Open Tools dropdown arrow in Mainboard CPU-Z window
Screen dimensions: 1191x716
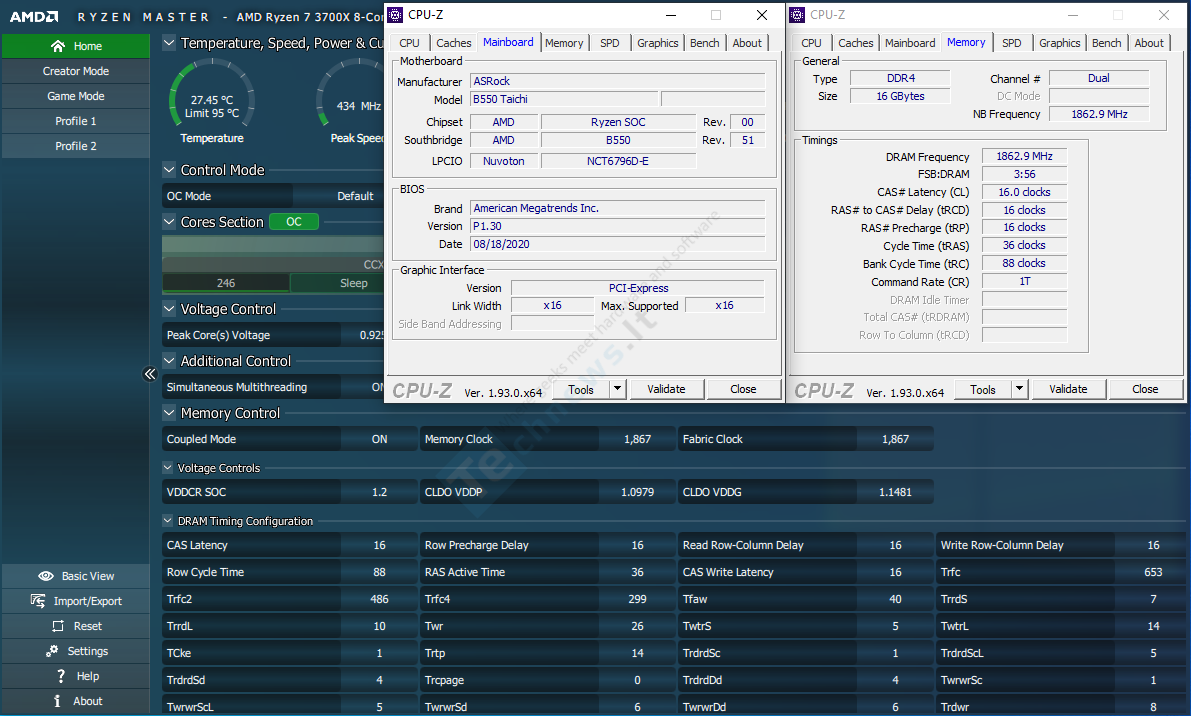(618, 390)
